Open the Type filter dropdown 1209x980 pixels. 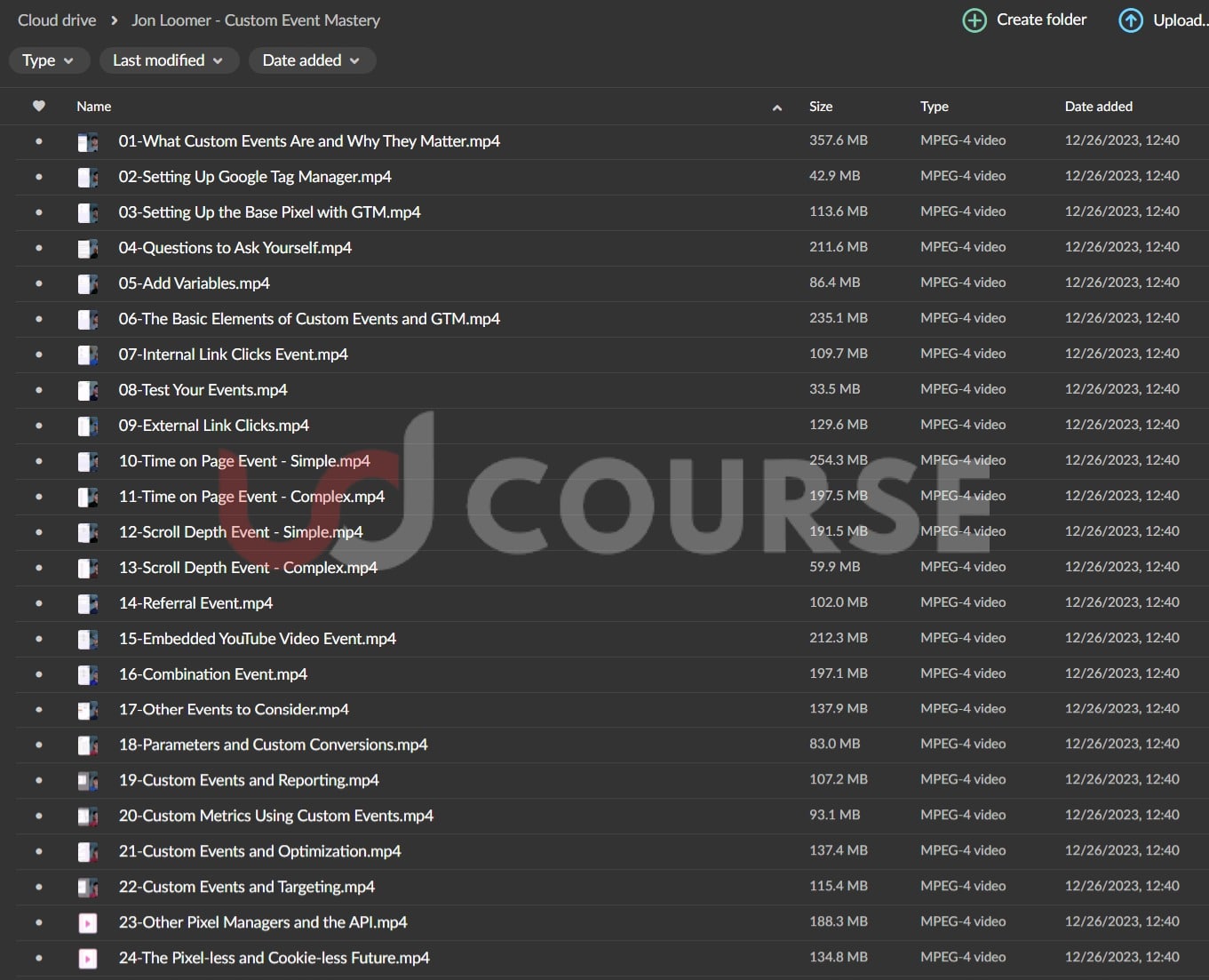pos(48,60)
